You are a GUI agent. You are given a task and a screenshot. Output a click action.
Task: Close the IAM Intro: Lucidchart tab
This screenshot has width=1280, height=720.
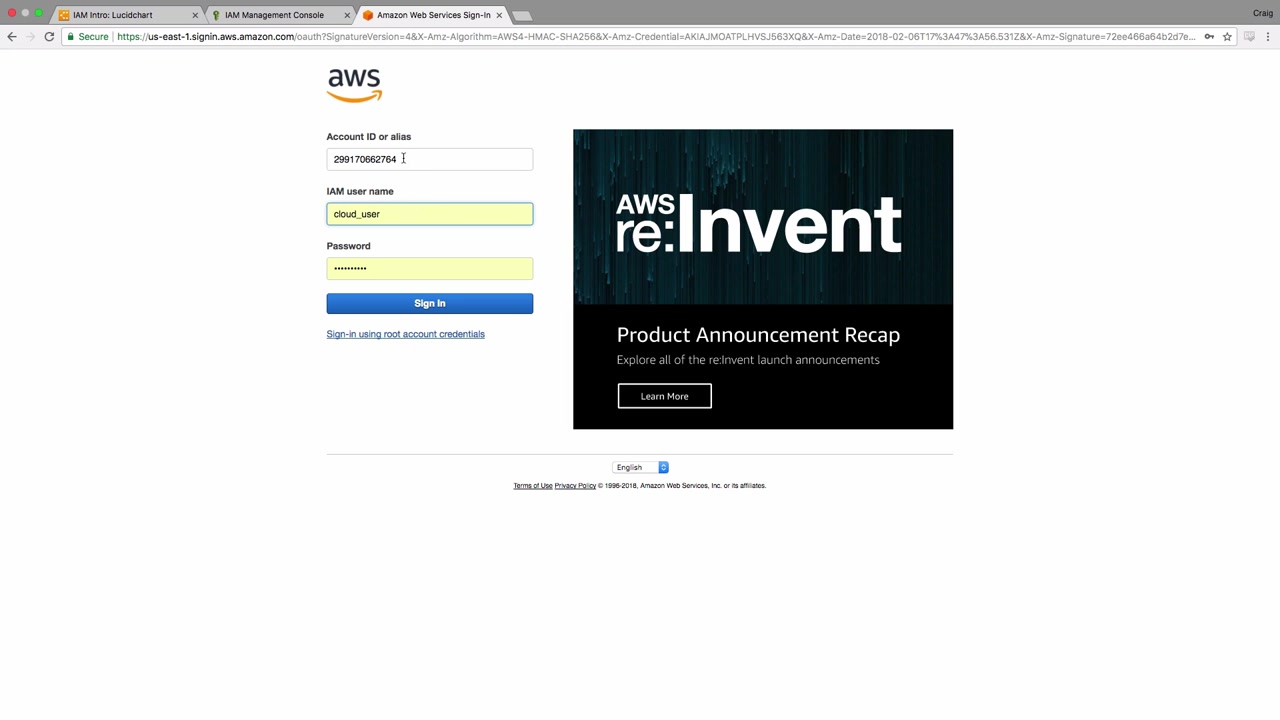195,15
